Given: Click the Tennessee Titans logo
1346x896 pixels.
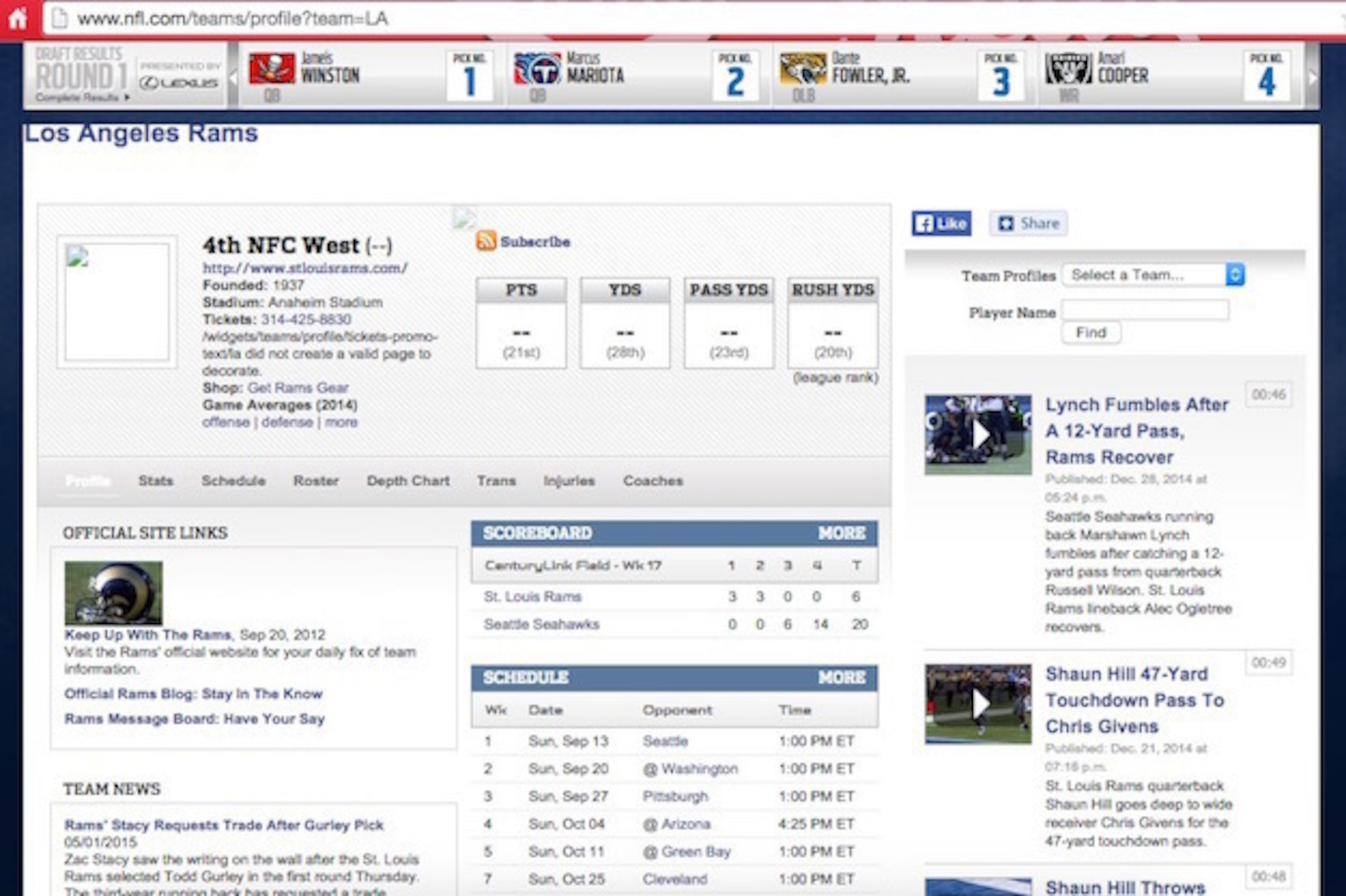Looking at the screenshot, I should pyautogui.click(x=537, y=68).
